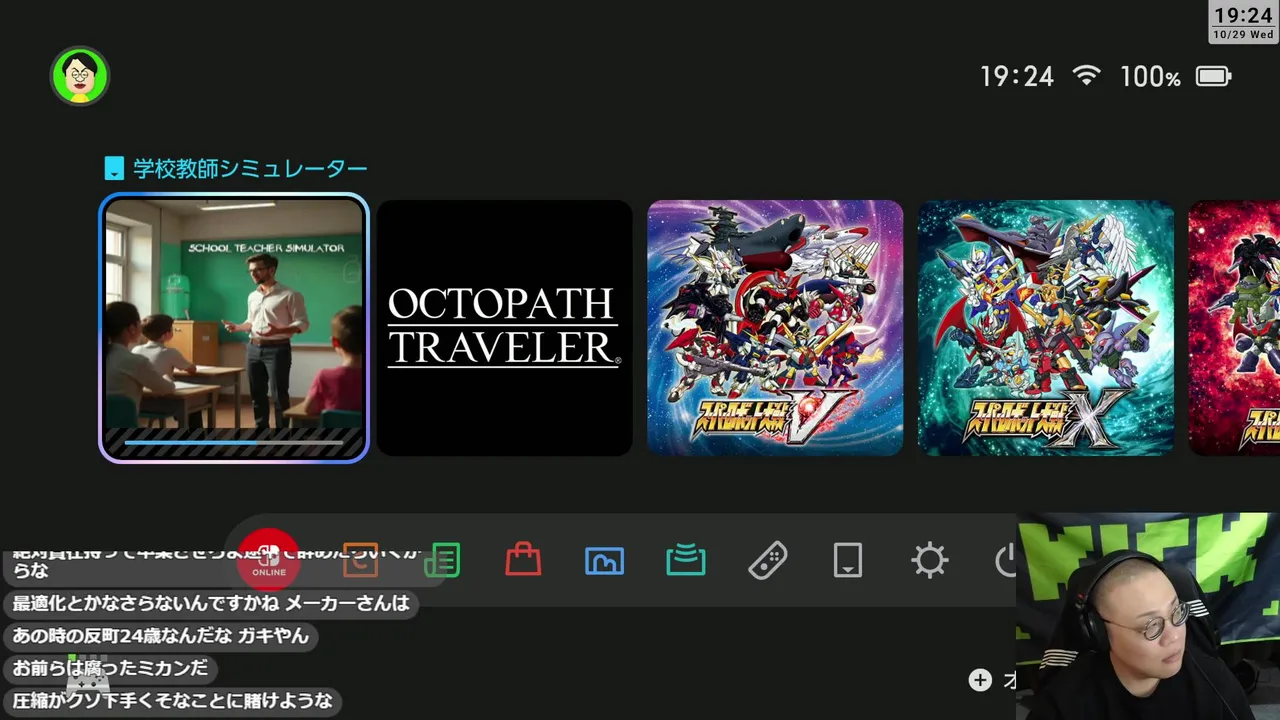The image size is (1280, 720).
Task: Open the Controllers Joy-Con icon
Action: click(x=767, y=560)
